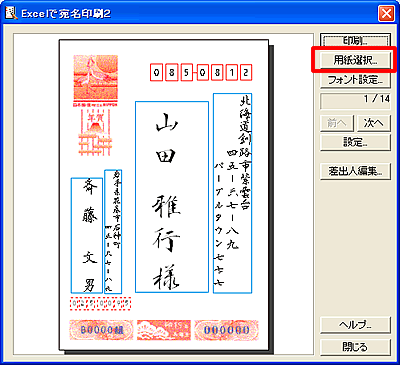This screenshot has height=365, width=400.
Task: Edit the sender with 差出人編集
Action: tap(355, 171)
